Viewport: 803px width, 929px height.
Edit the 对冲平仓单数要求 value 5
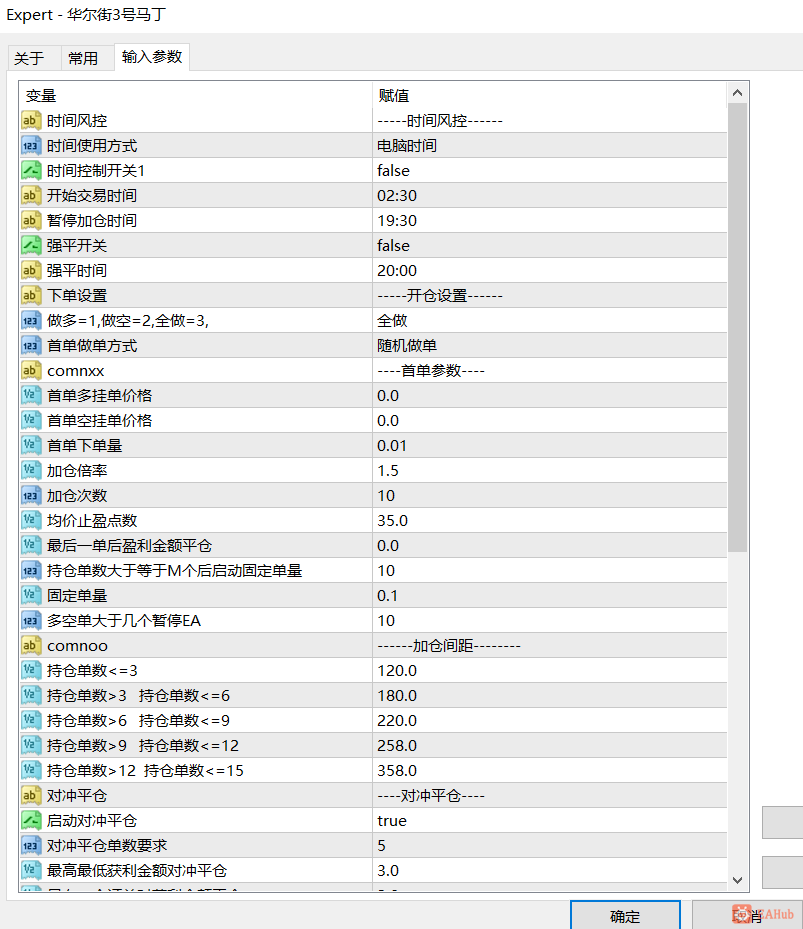[549, 845]
